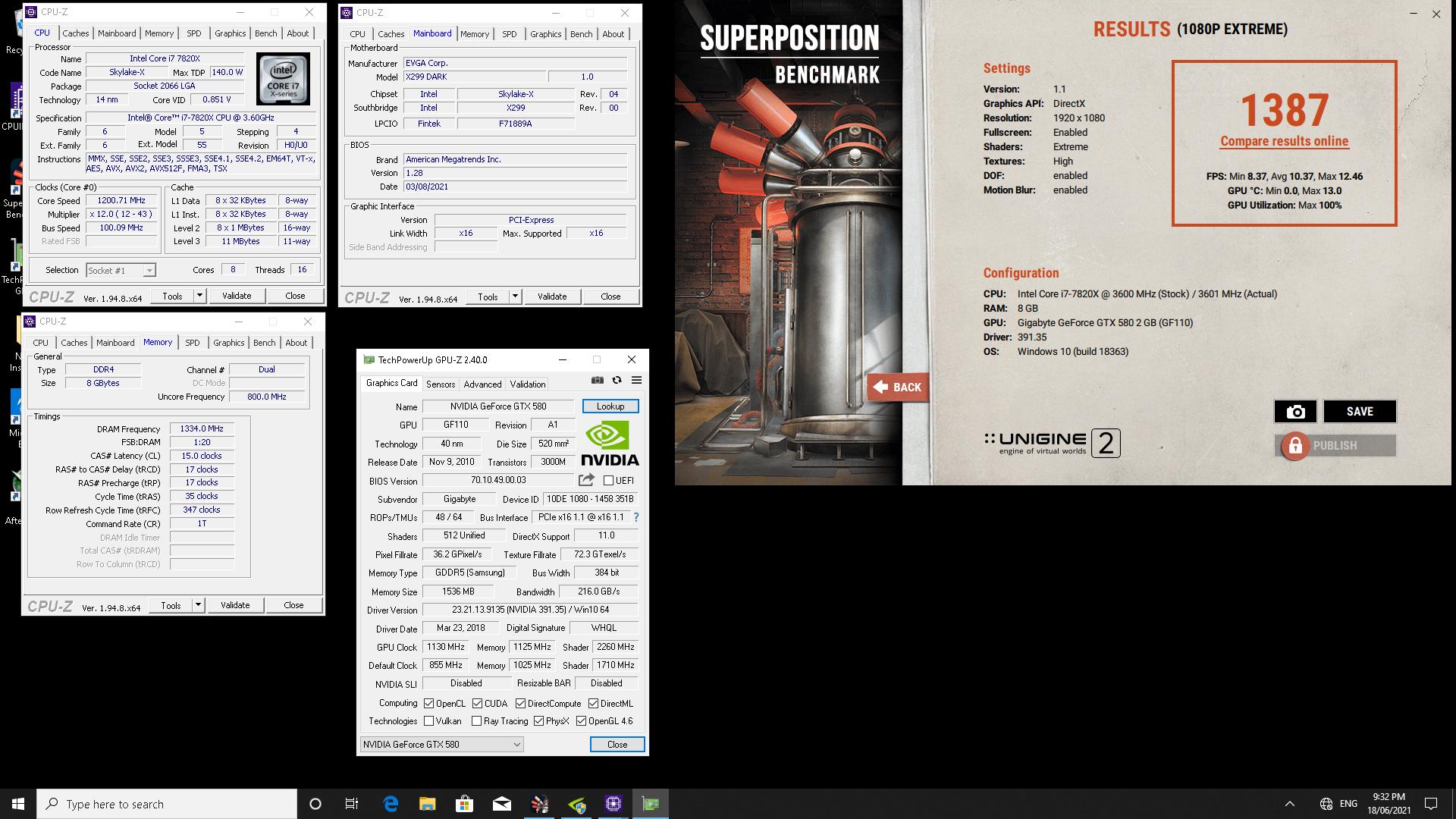This screenshot has height=819, width=1456.
Task: Open the notification center icon
Action: click(1431, 804)
